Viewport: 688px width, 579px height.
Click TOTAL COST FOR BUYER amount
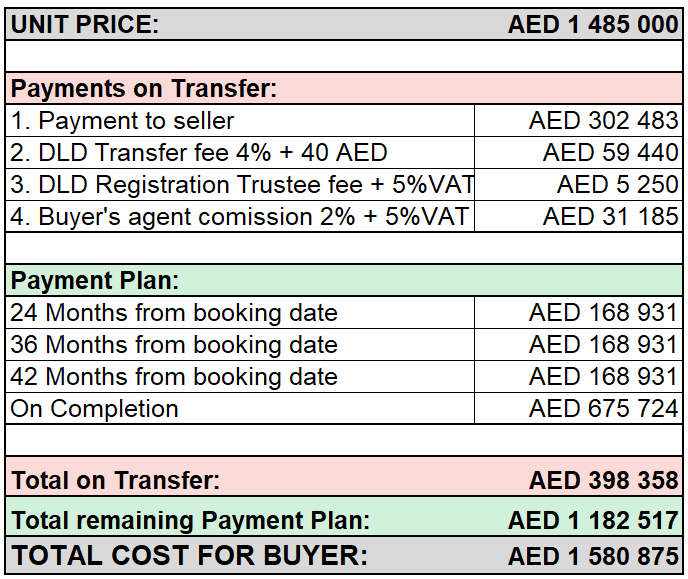593,556
